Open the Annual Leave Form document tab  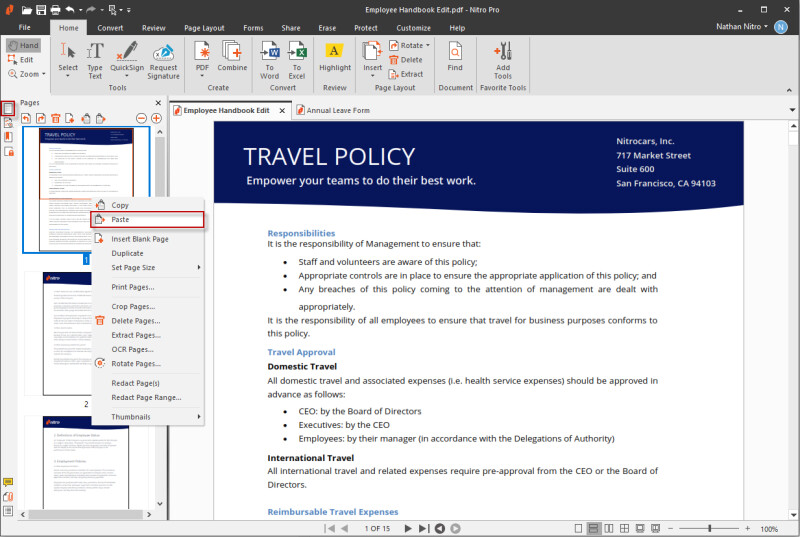[x=338, y=110]
